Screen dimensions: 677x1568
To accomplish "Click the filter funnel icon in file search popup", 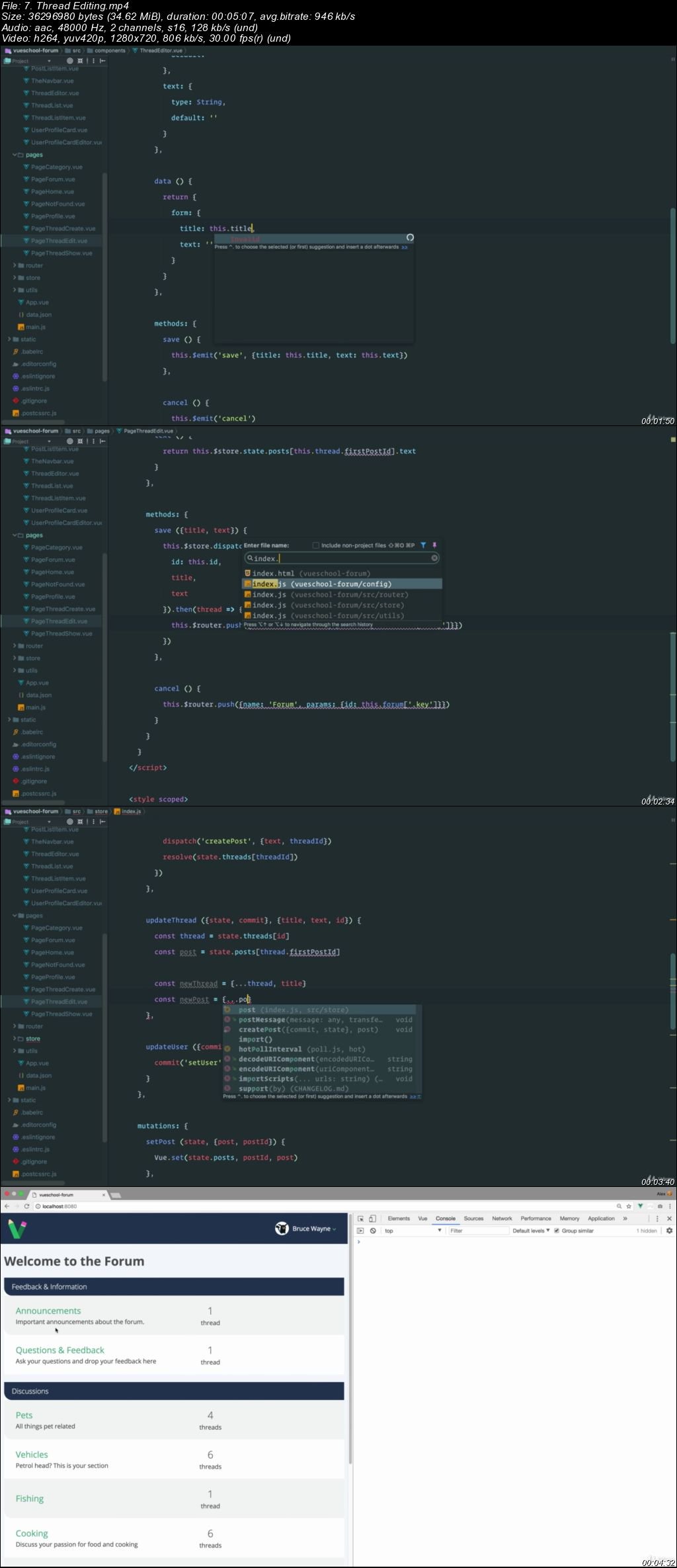I will [x=423, y=545].
